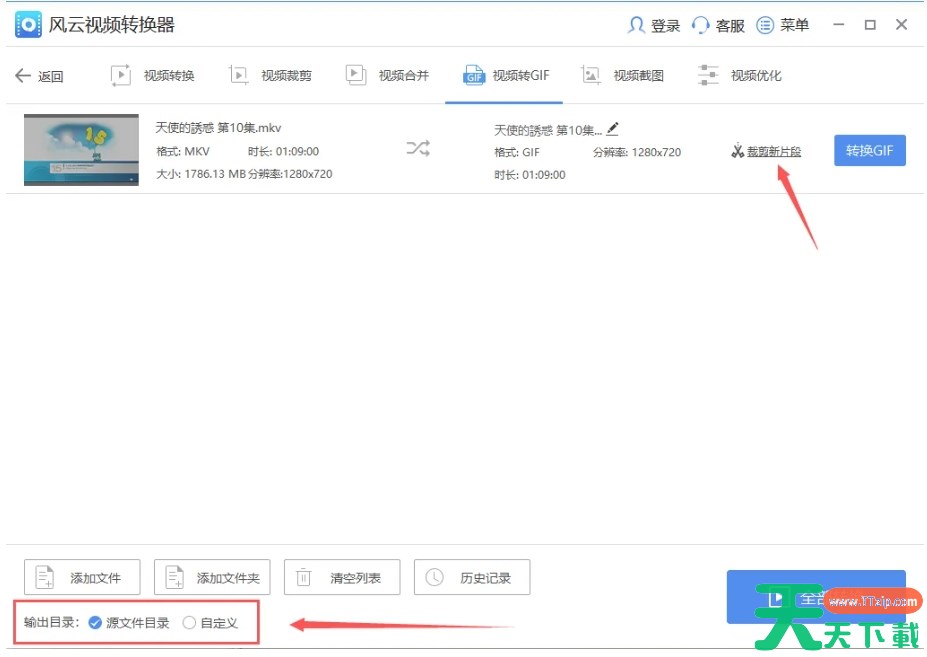This screenshot has height=657, width=927.
Task: Click the blue 转换GIF button
Action: point(868,150)
